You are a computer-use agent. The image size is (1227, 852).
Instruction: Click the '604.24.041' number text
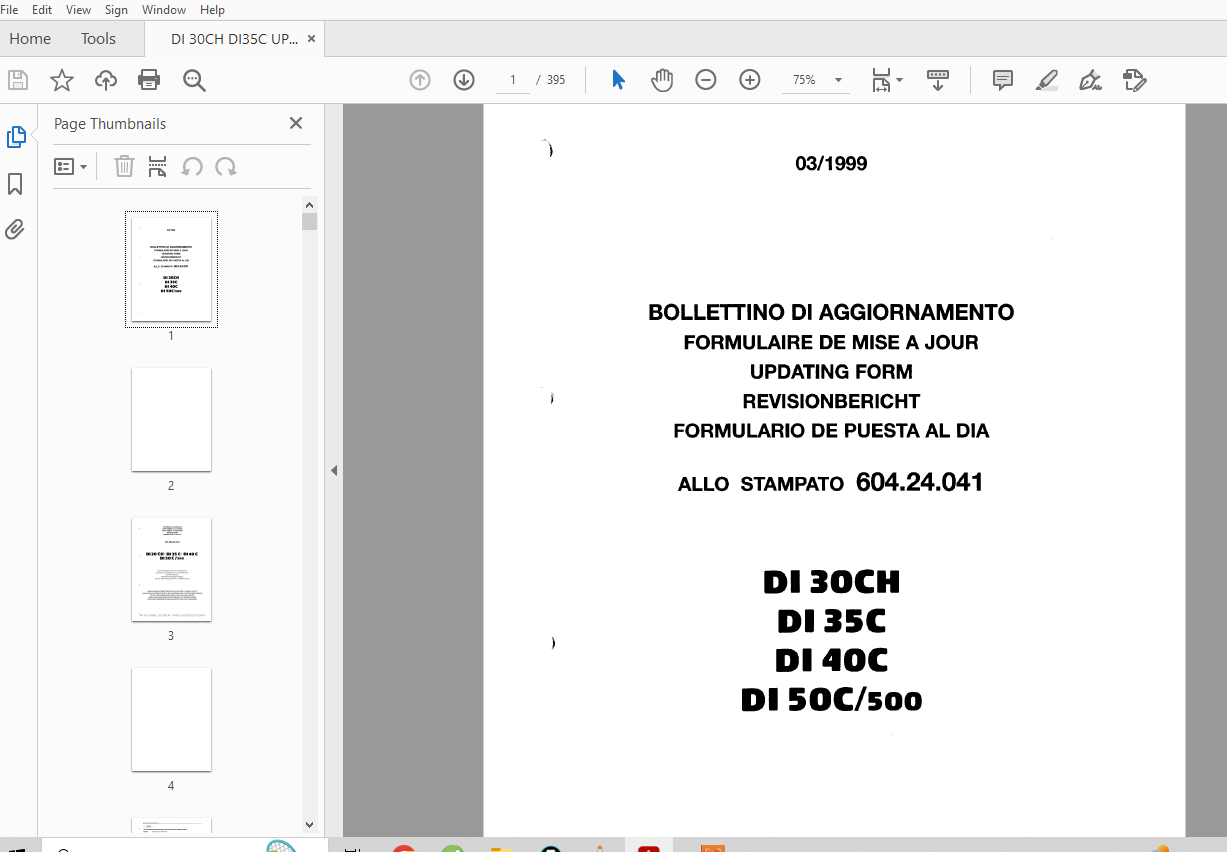919,483
